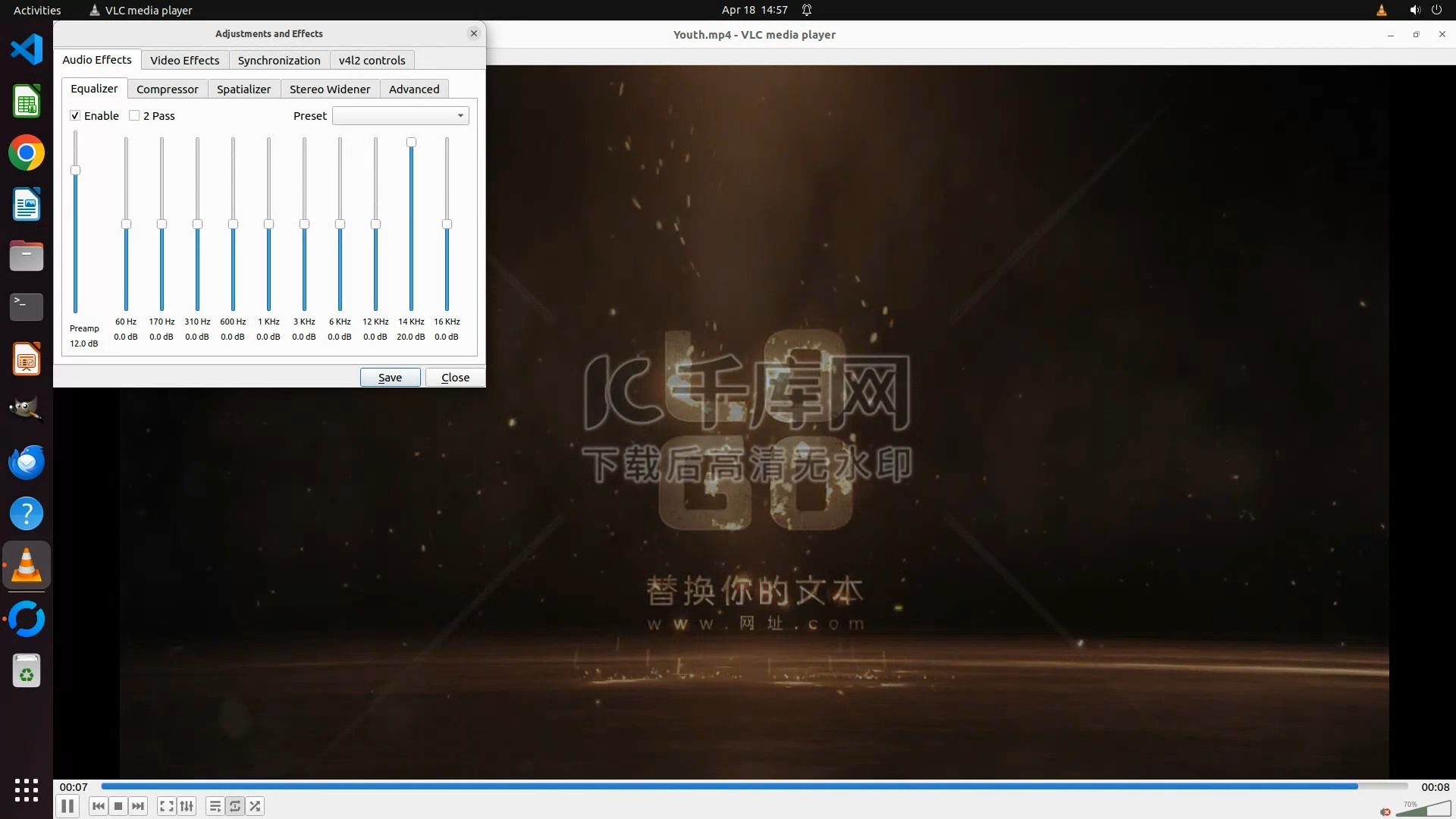Open the Apr 18 clock calendar menu
The width and height of the screenshot is (1456, 819).
754,10
